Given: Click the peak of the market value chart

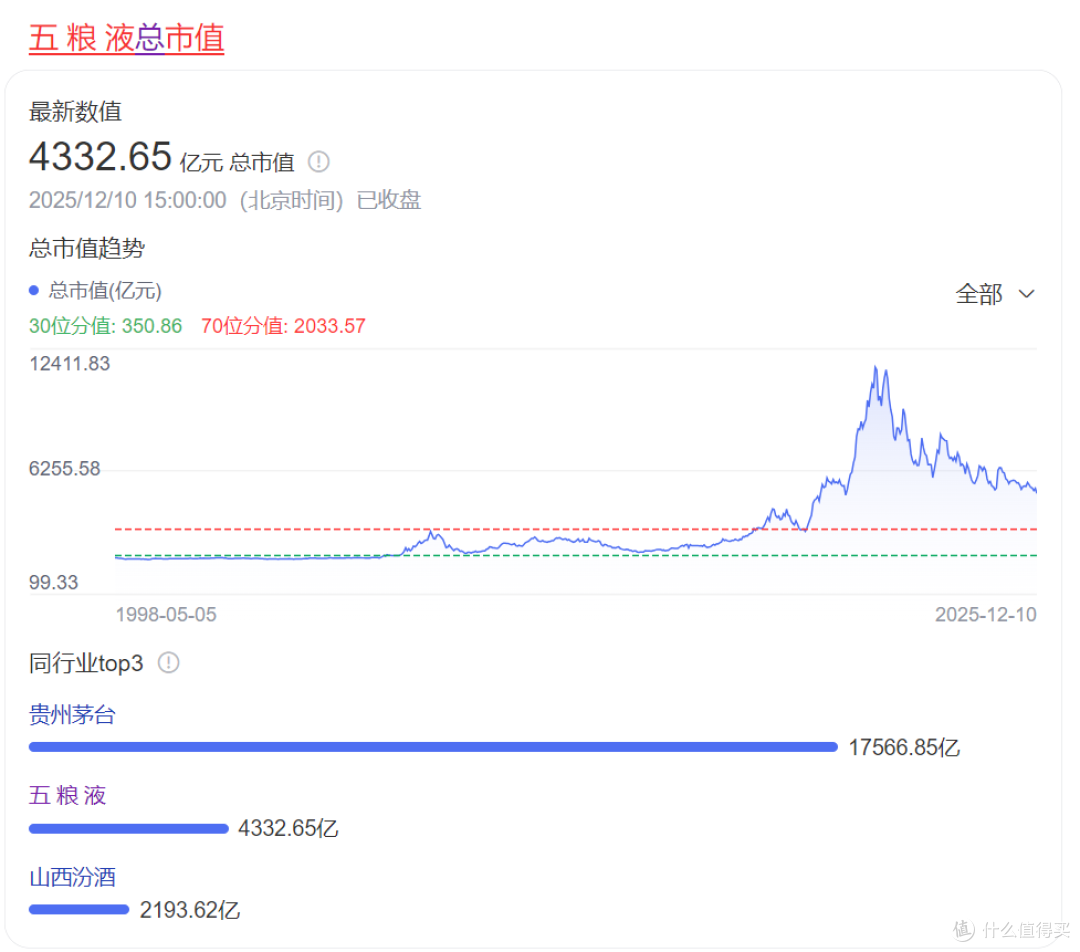Looking at the screenshot, I should (x=875, y=367).
